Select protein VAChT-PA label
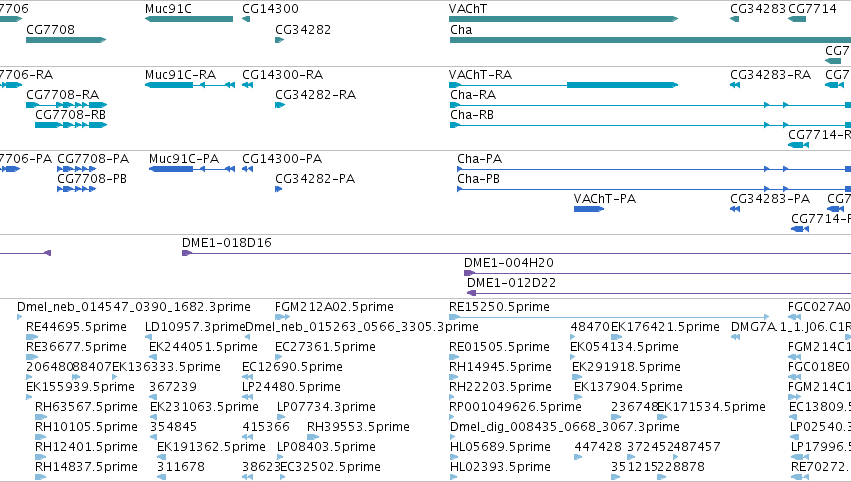This screenshot has height=482, width=851. click(605, 199)
